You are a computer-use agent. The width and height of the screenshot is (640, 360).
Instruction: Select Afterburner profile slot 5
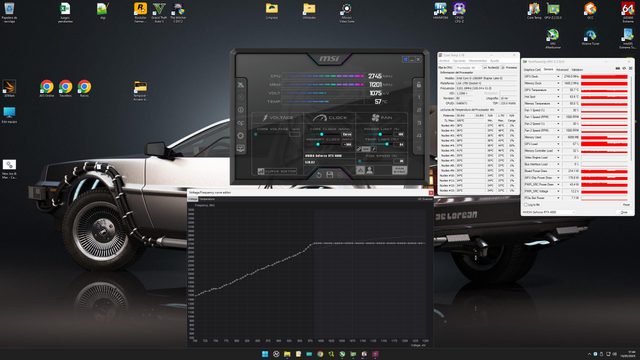pyautogui.click(x=419, y=148)
